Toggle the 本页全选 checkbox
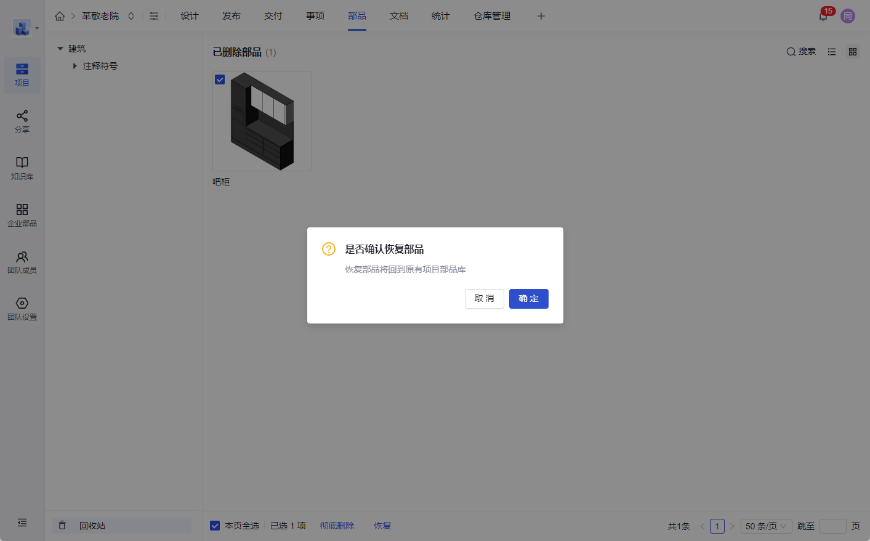Viewport: 870px width, 541px height. [x=215, y=525]
